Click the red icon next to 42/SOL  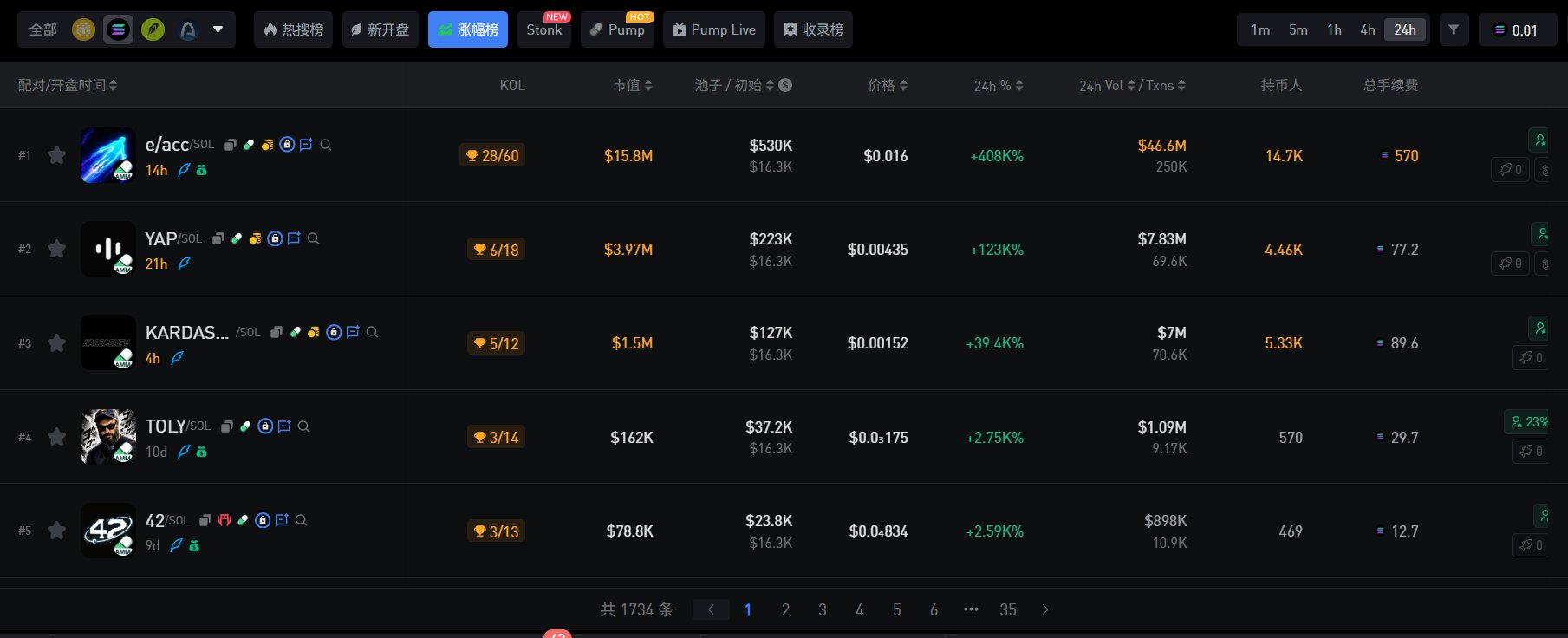click(x=224, y=520)
